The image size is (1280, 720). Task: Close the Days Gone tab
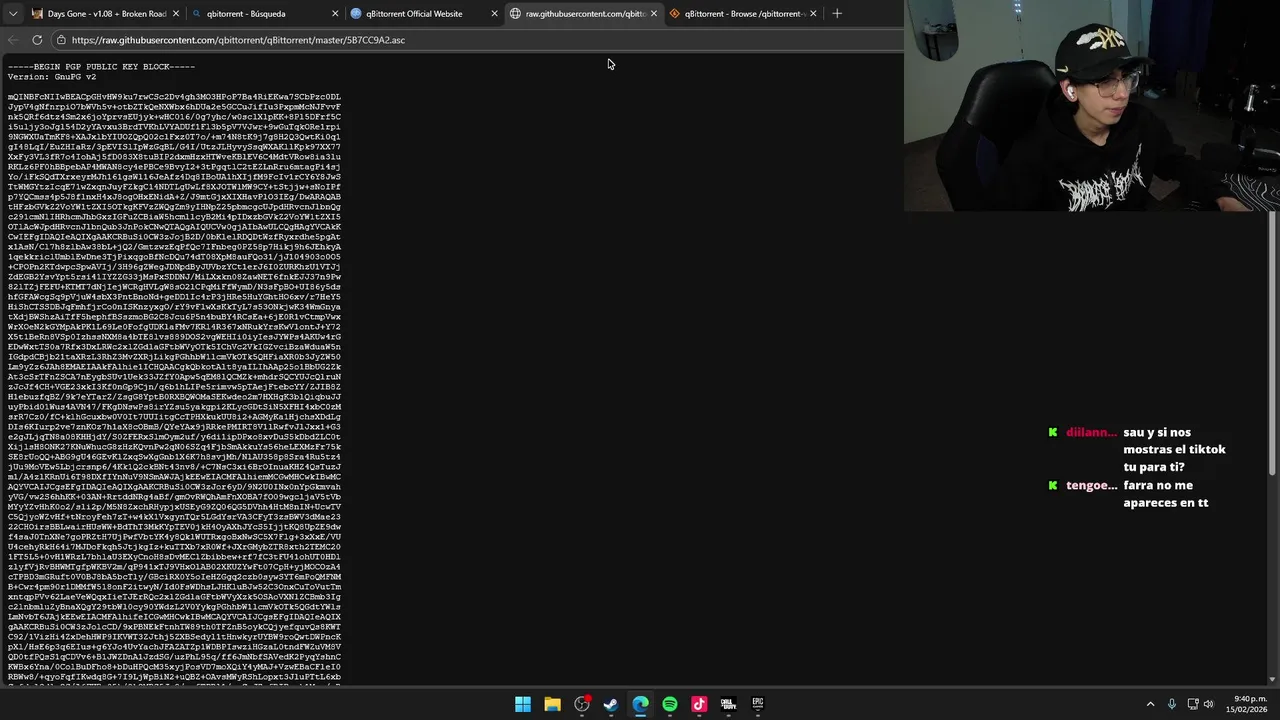(176, 14)
